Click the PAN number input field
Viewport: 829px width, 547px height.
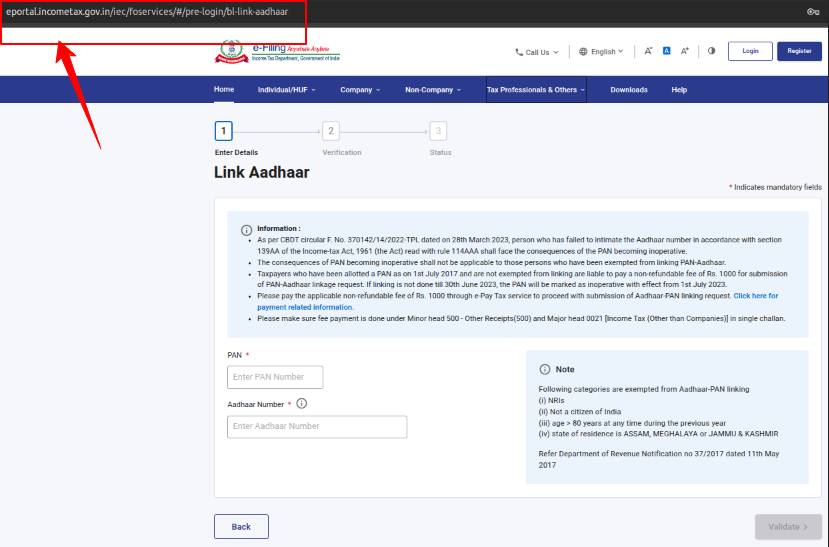pyautogui.click(x=275, y=377)
